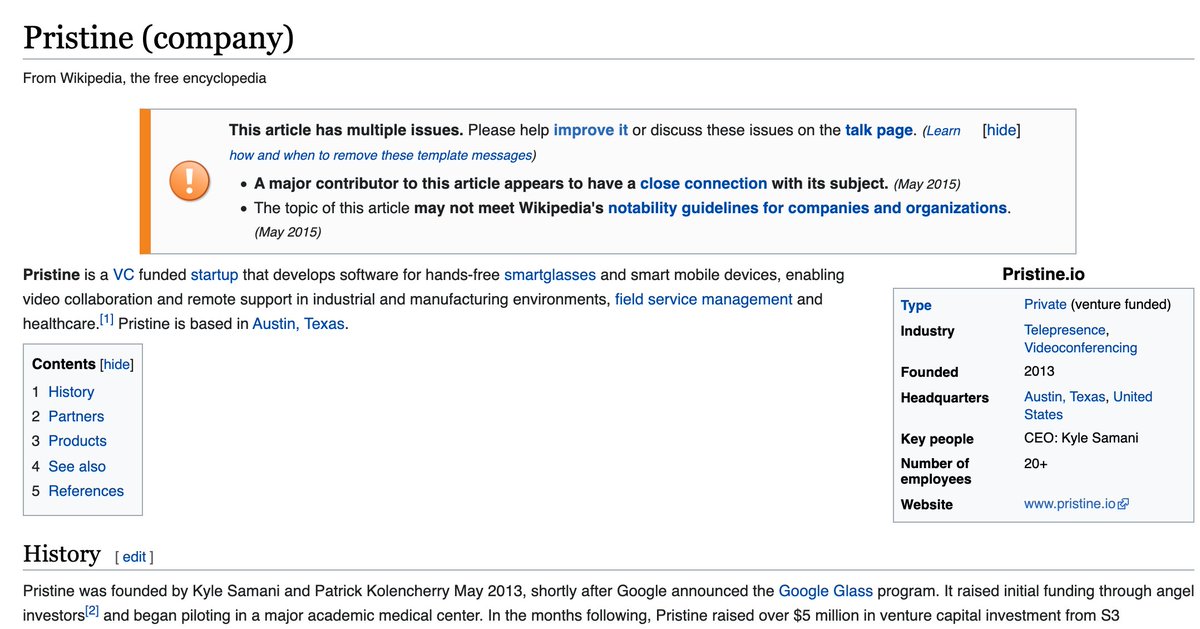
Task: Hide the multiple issues notice box
Action: tap(1001, 130)
